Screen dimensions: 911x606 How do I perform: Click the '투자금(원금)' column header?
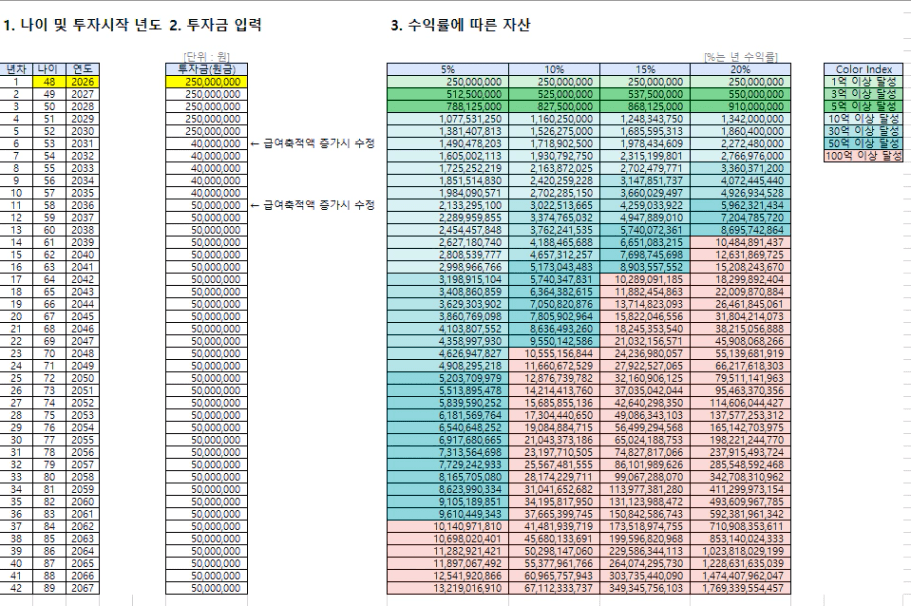coord(207,69)
